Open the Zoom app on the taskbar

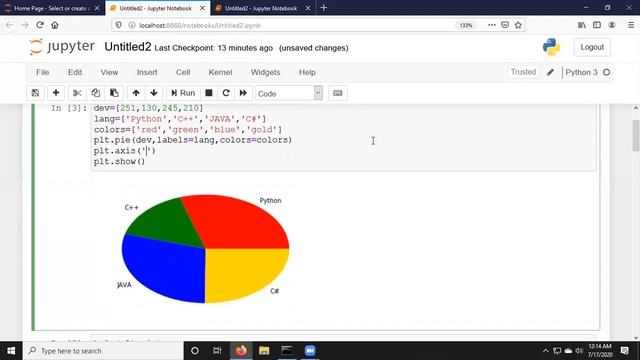(310, 351)
